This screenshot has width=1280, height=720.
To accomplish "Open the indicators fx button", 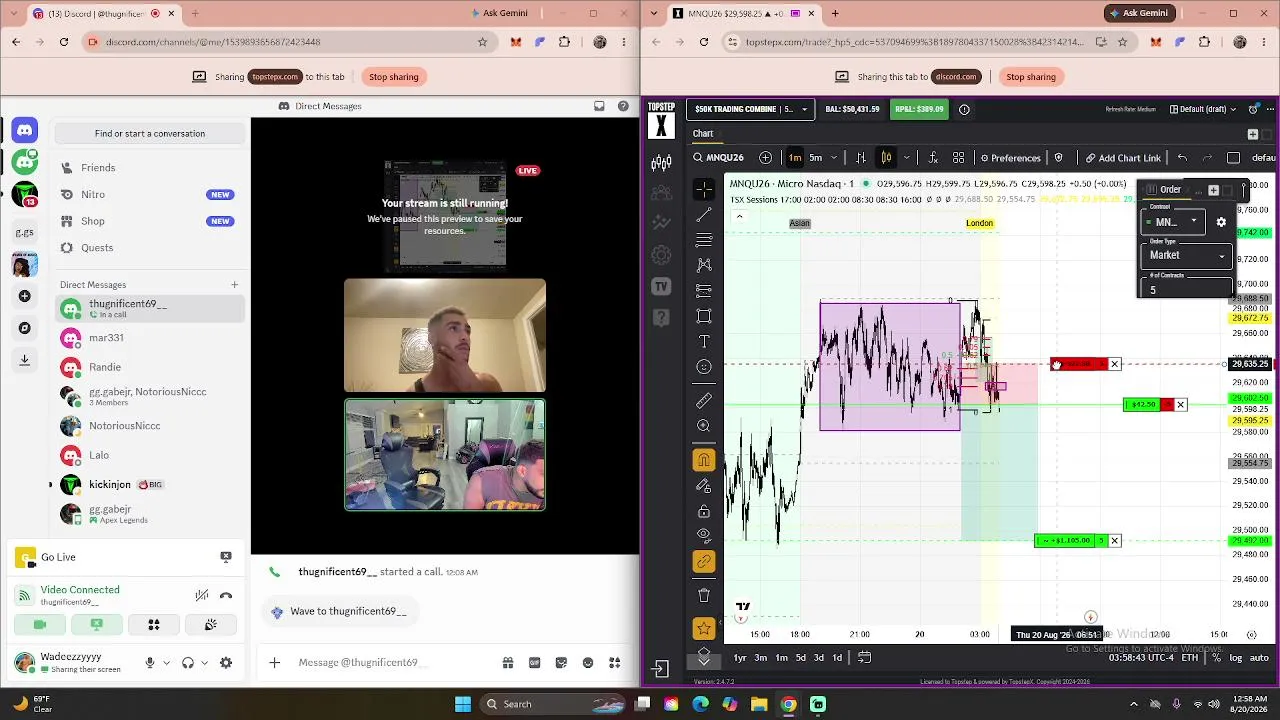I will [933, 158].
